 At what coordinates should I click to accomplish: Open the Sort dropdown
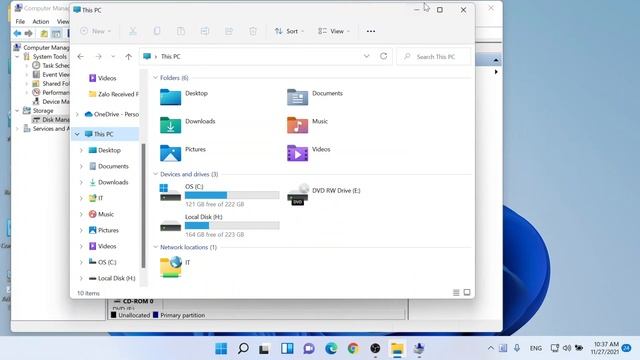289,31
